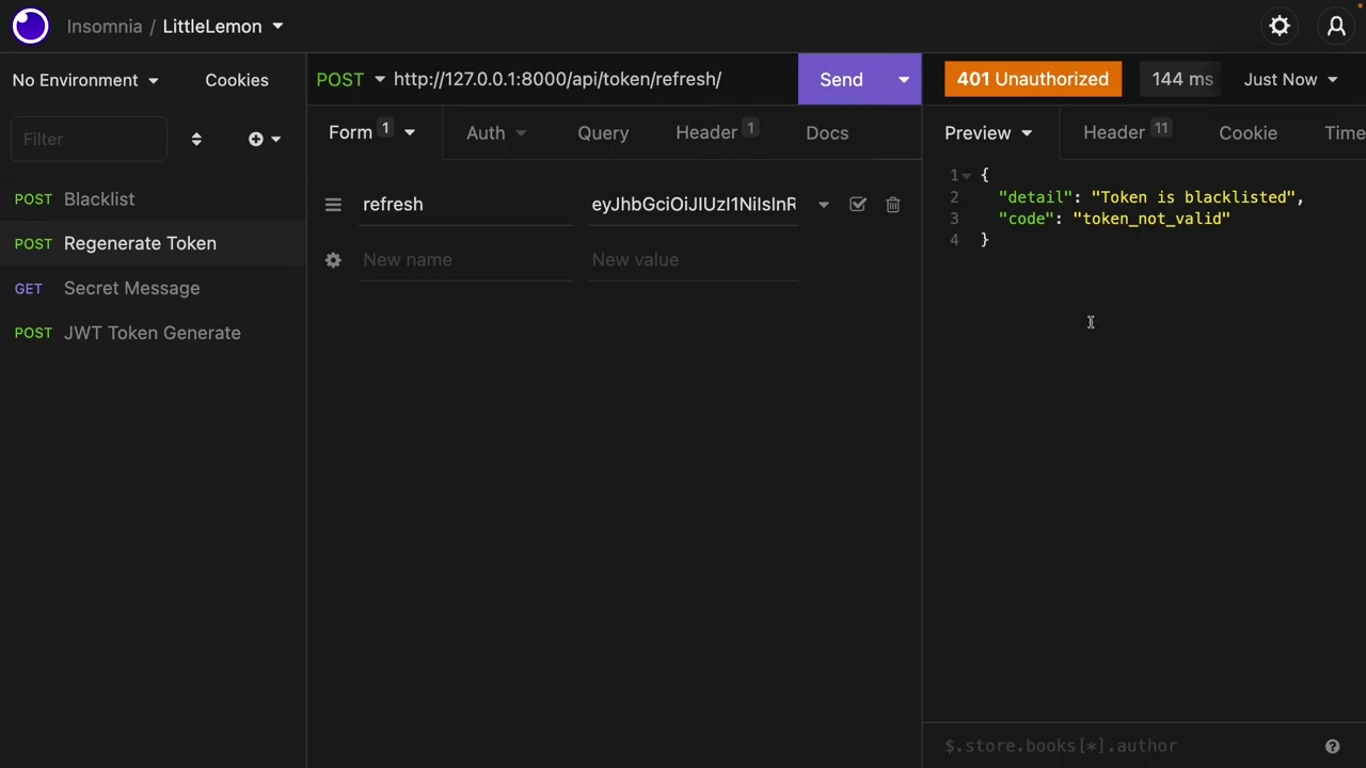This screenshot has height=768, width=1366.
Task: Click the Insomnia logo icon
Action: click(30, 26)
